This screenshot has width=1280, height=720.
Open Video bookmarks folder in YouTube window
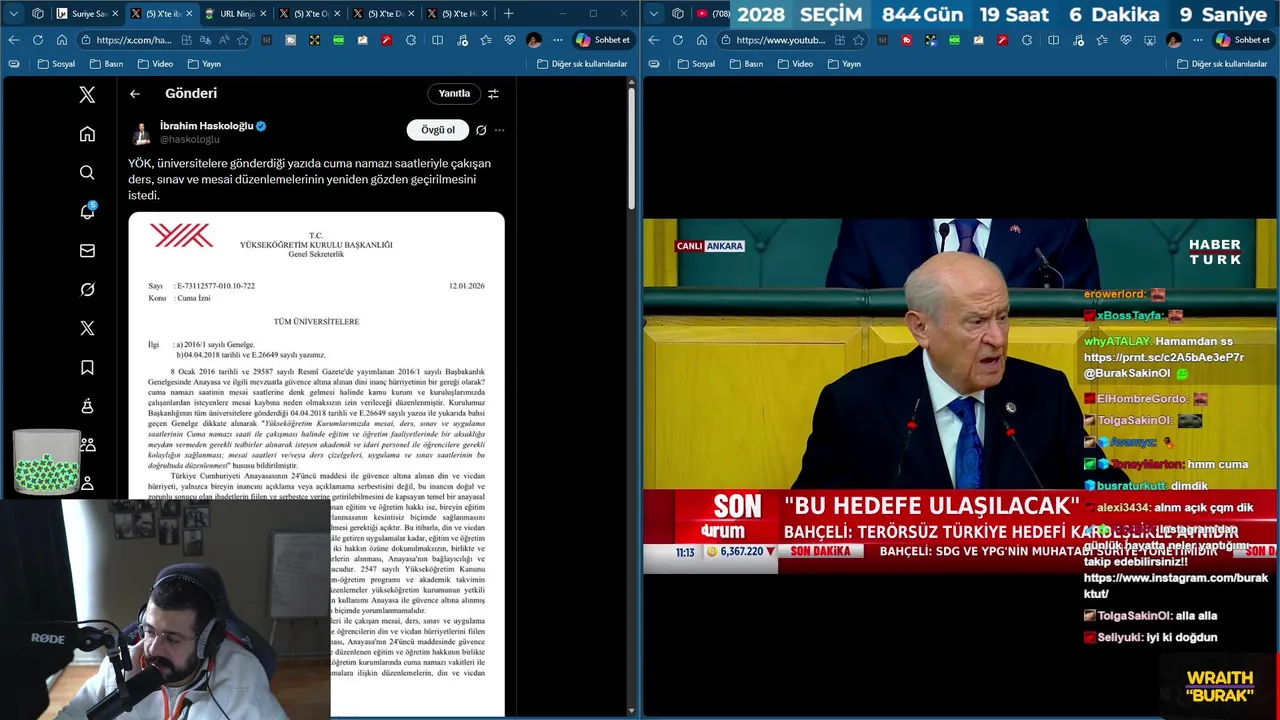coord(795,64)
